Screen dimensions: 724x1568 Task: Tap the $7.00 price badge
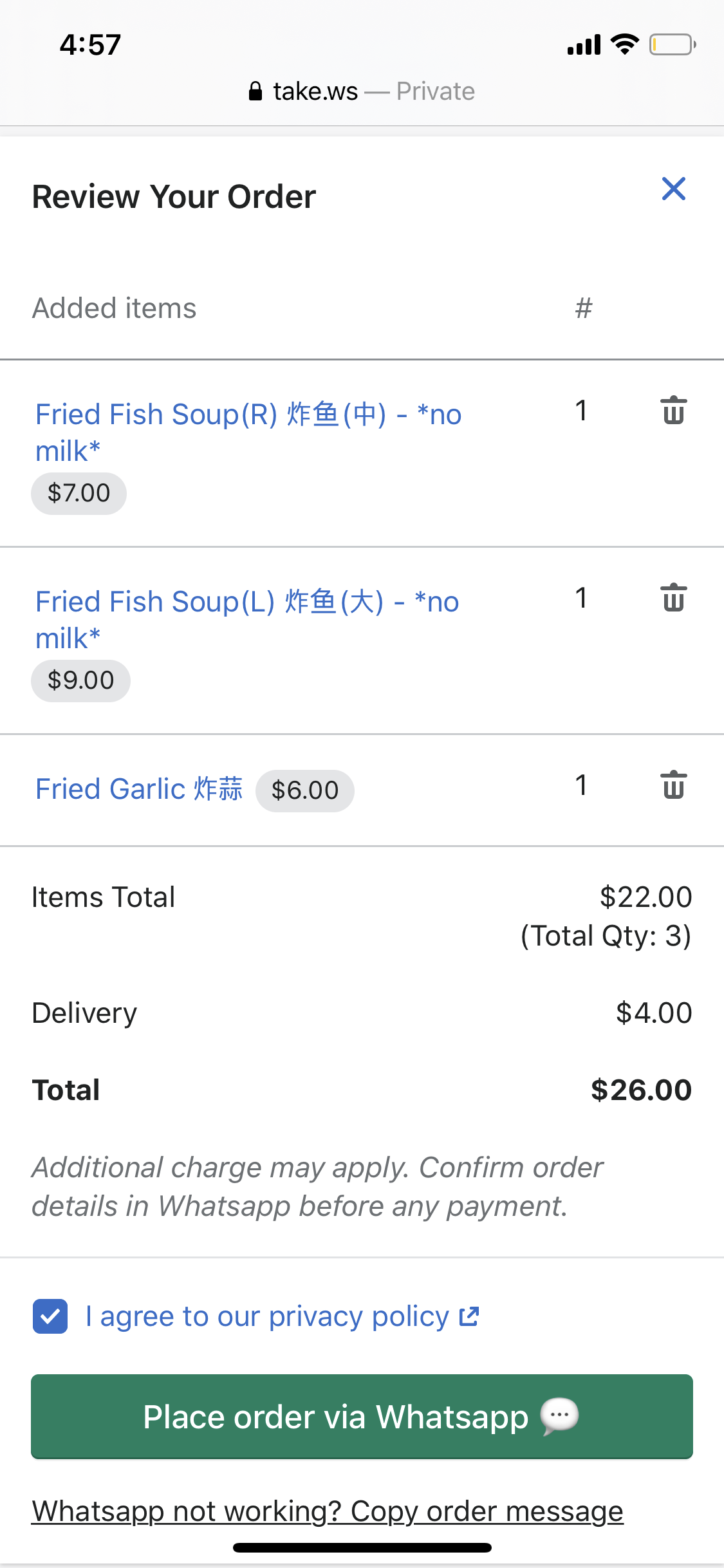[79, 493]
